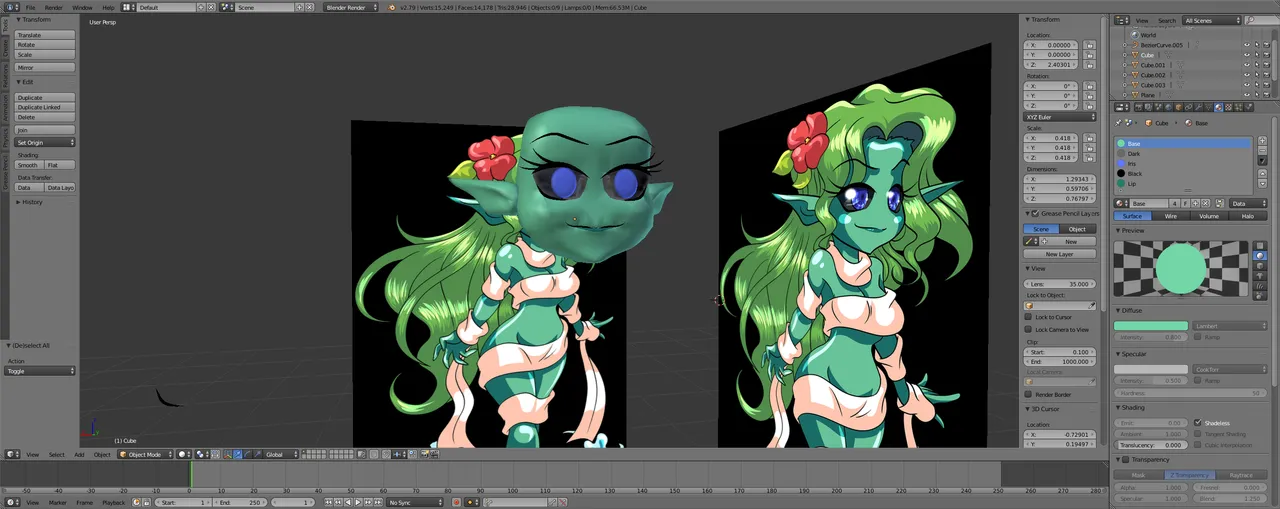Viewport: 1280px width, 509px height.
Task: Open the pivot point selector in 3D header
Action: pyautogui.click(x=200, y=454)
